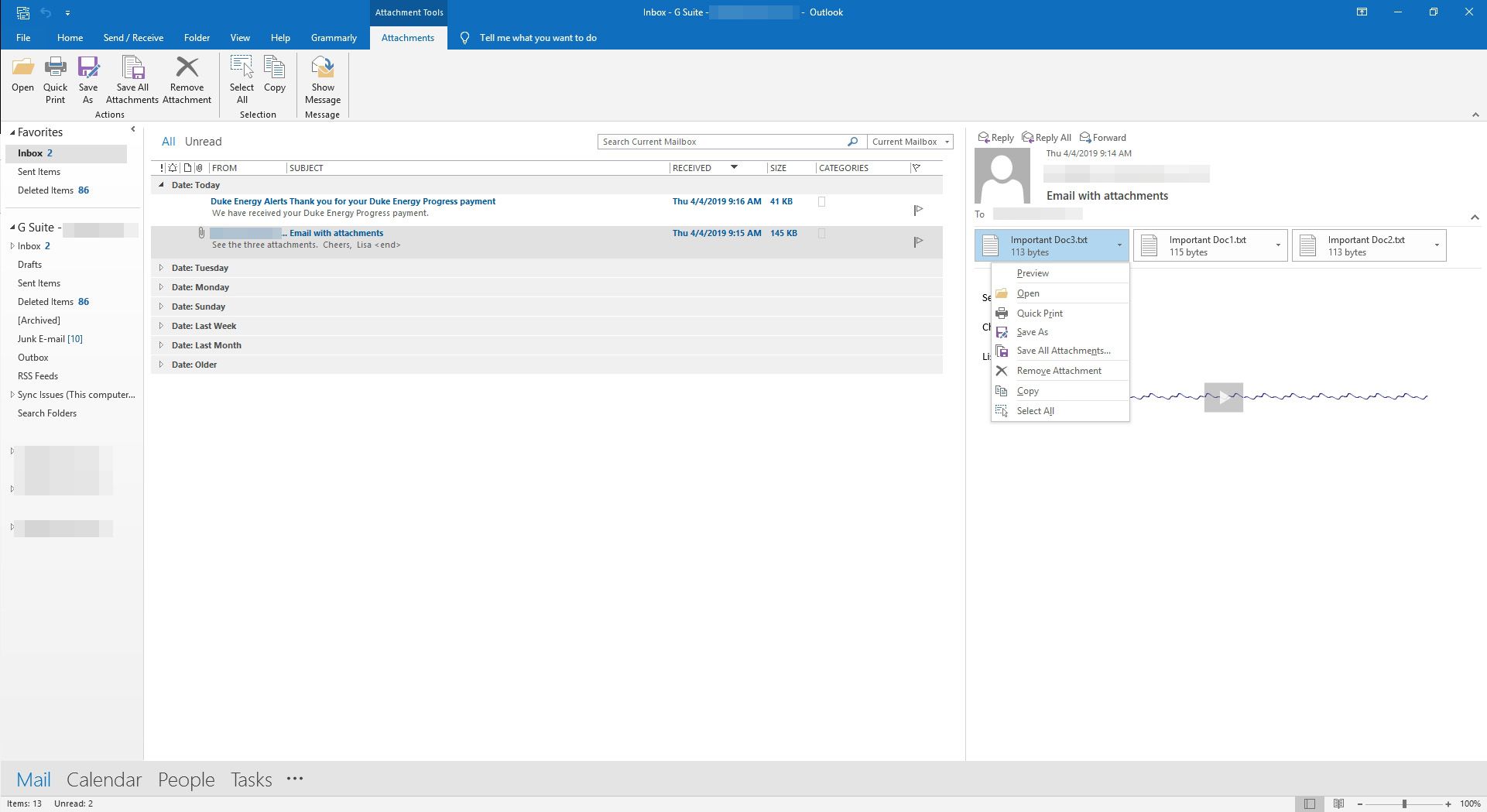Image resolution: width=1487 pixels, height=812 pixels.
Task: Show All messages filter
Action: (x=168, y=142)
